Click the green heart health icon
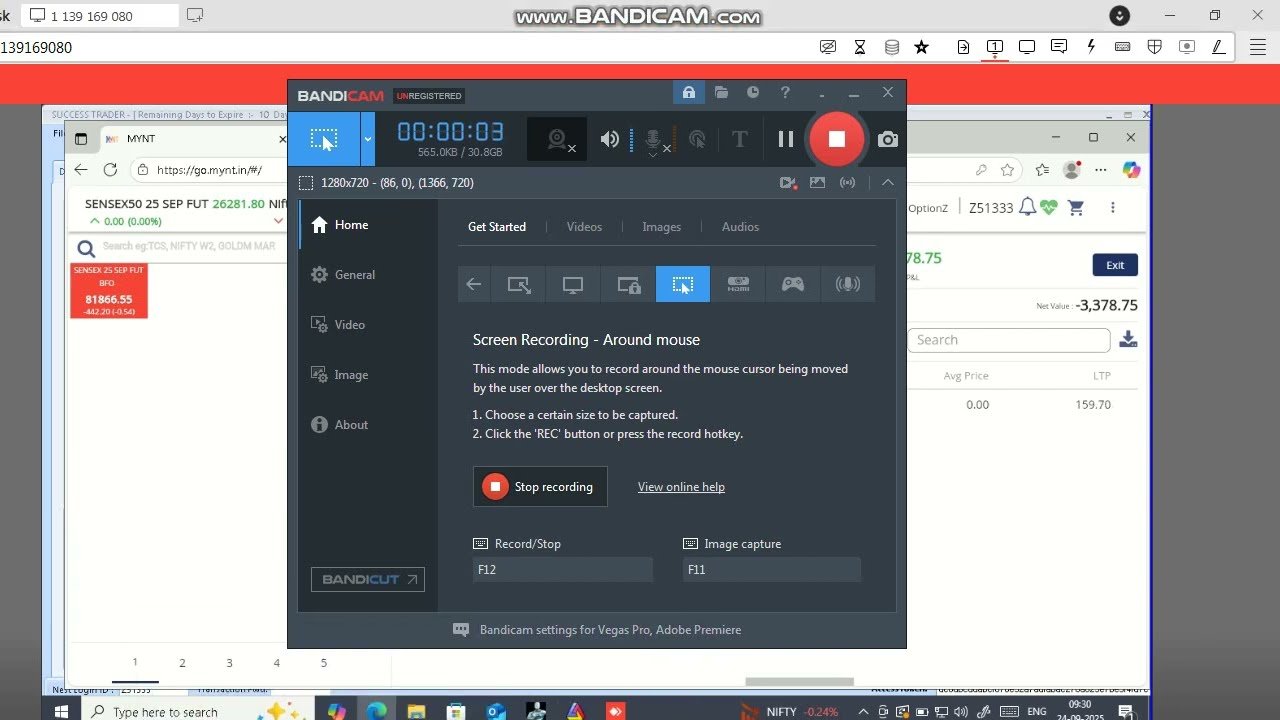 [1048, 208]
